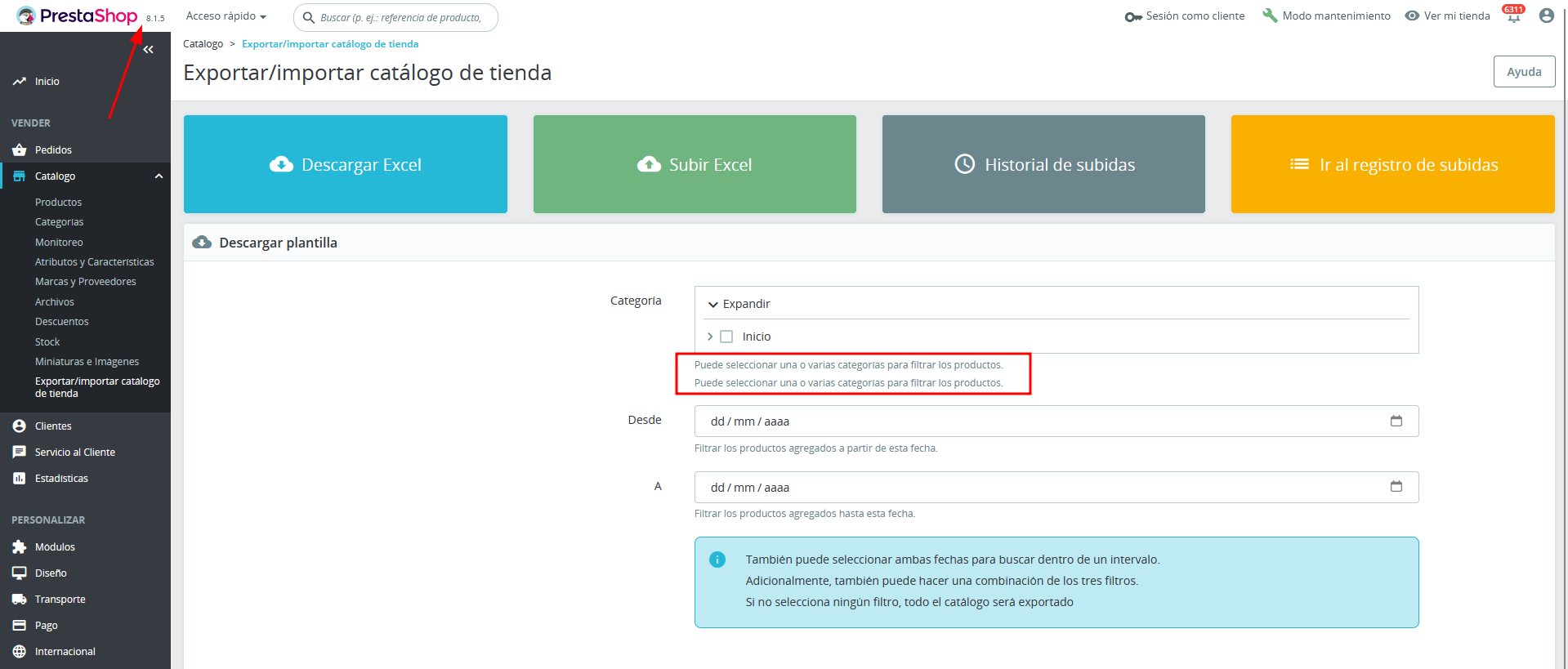
Task: Click the Pago credit card icon
Action: tap(20, 626)
